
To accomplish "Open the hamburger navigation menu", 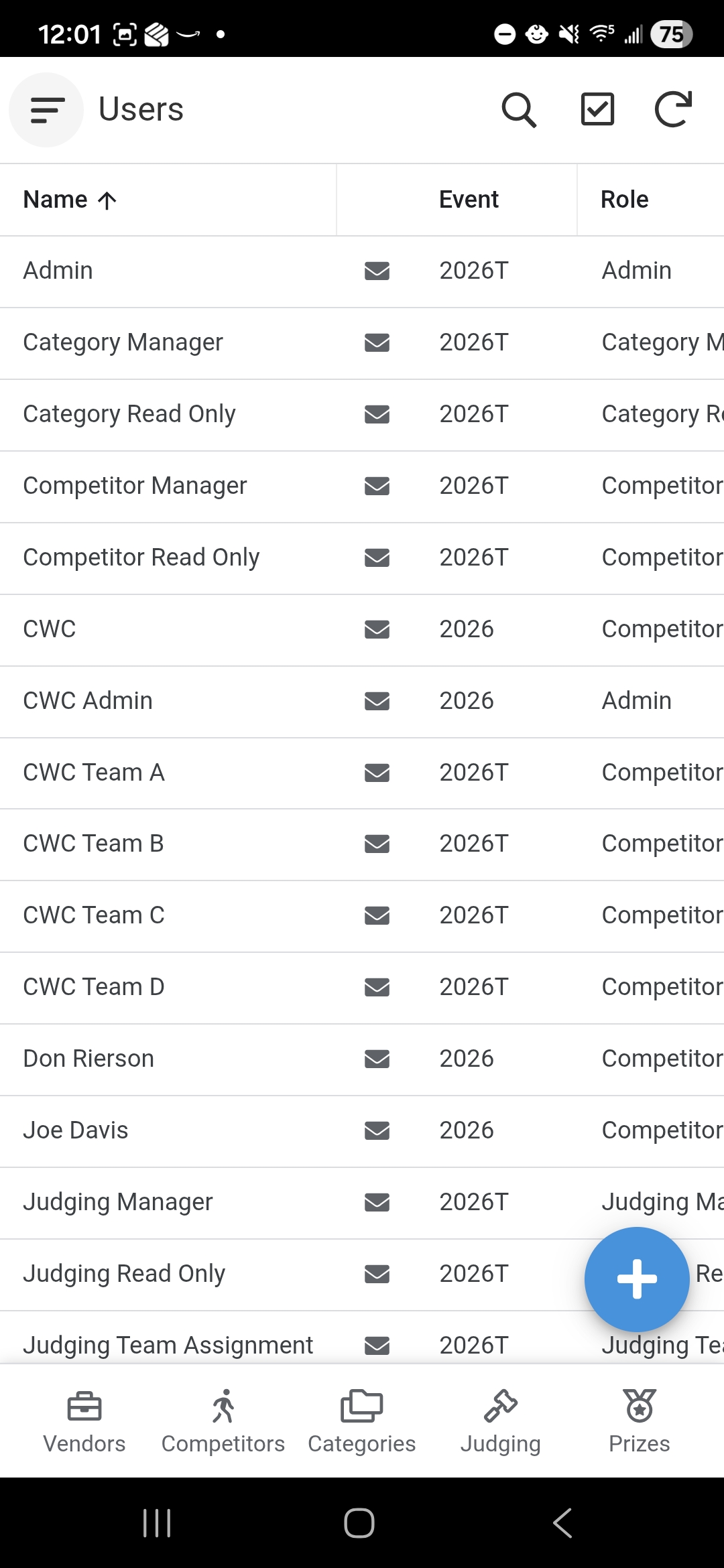I will pos(47,110).
